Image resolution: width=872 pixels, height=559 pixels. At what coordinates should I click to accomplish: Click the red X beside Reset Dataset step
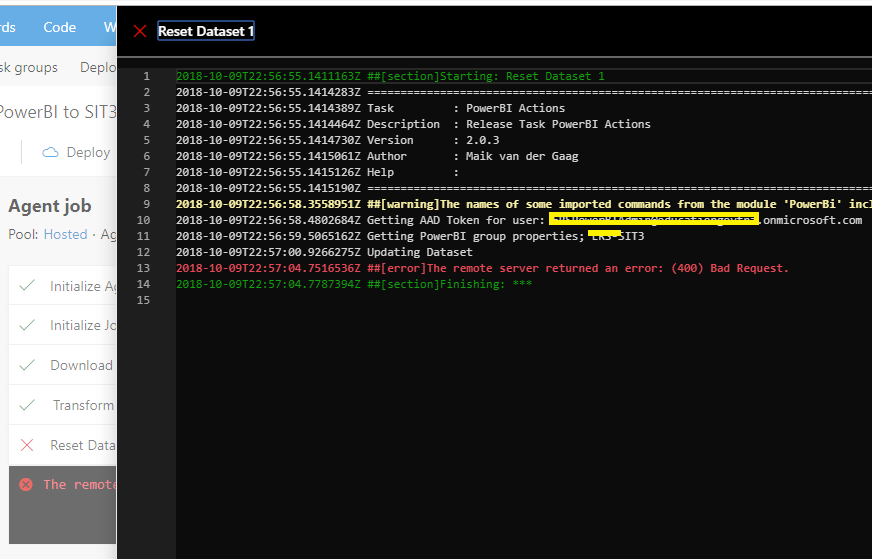[x=27, y=445]
